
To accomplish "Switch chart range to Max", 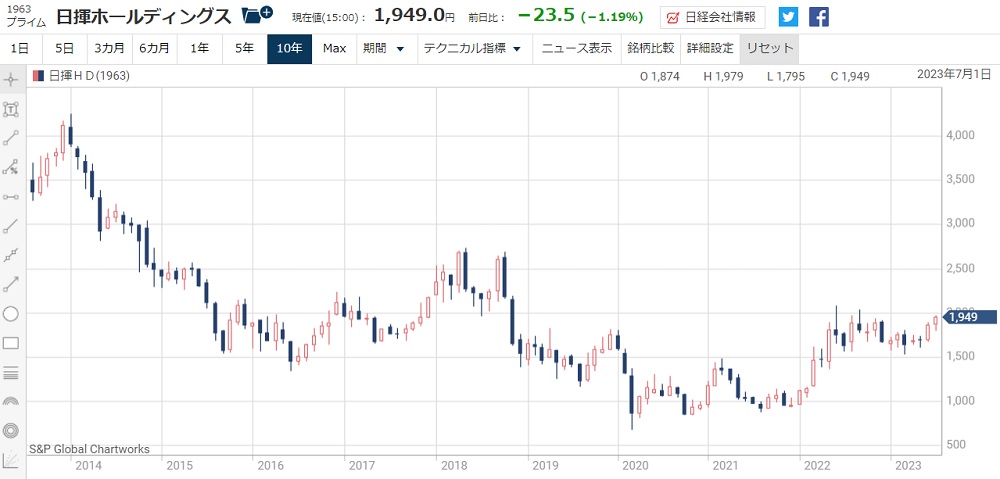I will tap(334, 49).
